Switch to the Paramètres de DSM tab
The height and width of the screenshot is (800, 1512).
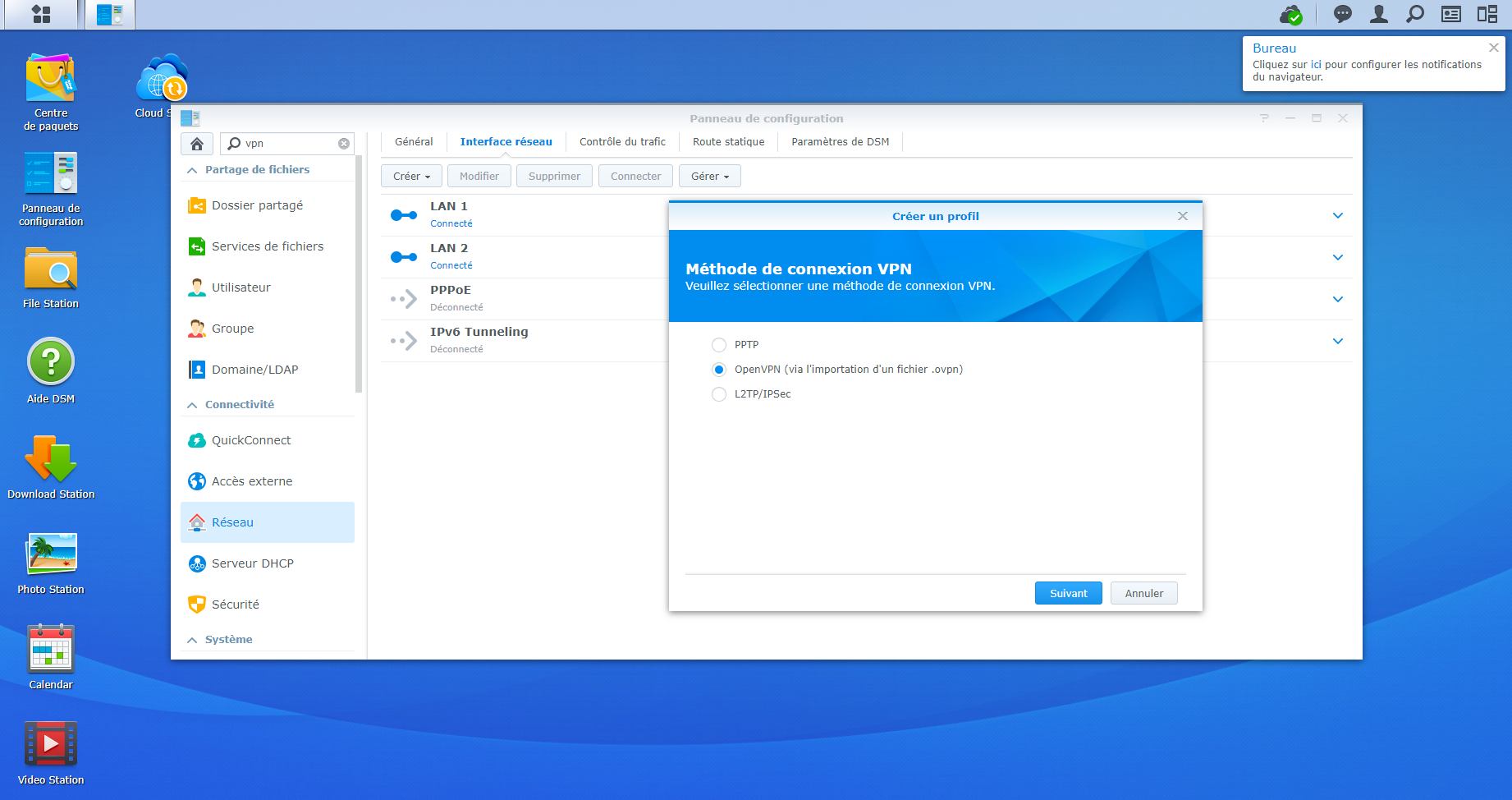point(840,142)
